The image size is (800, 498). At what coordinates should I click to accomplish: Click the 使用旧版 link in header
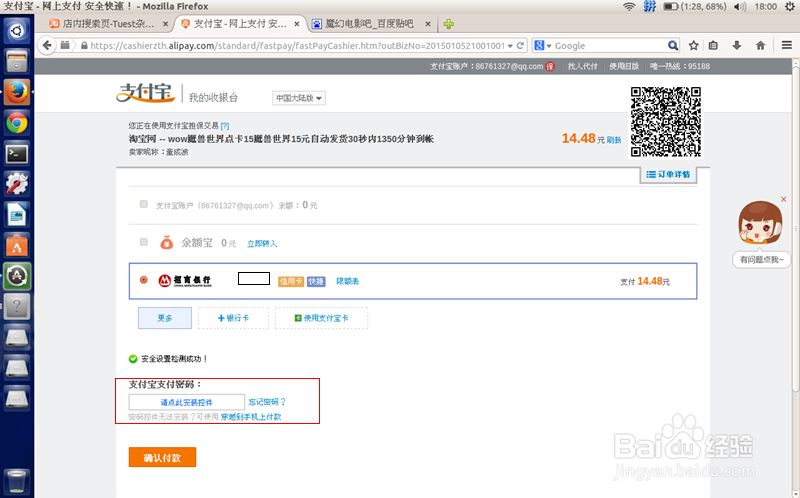(x=623, y=66)
